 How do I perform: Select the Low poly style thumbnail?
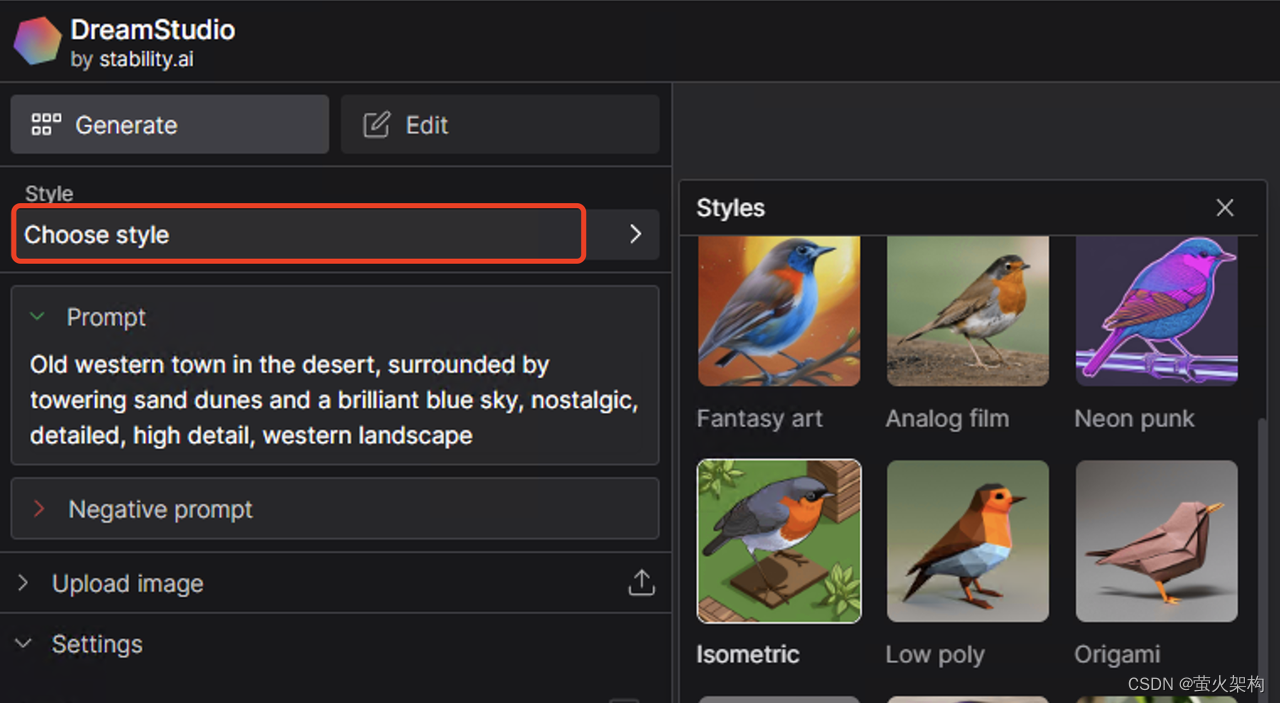[x=968, y=541]
